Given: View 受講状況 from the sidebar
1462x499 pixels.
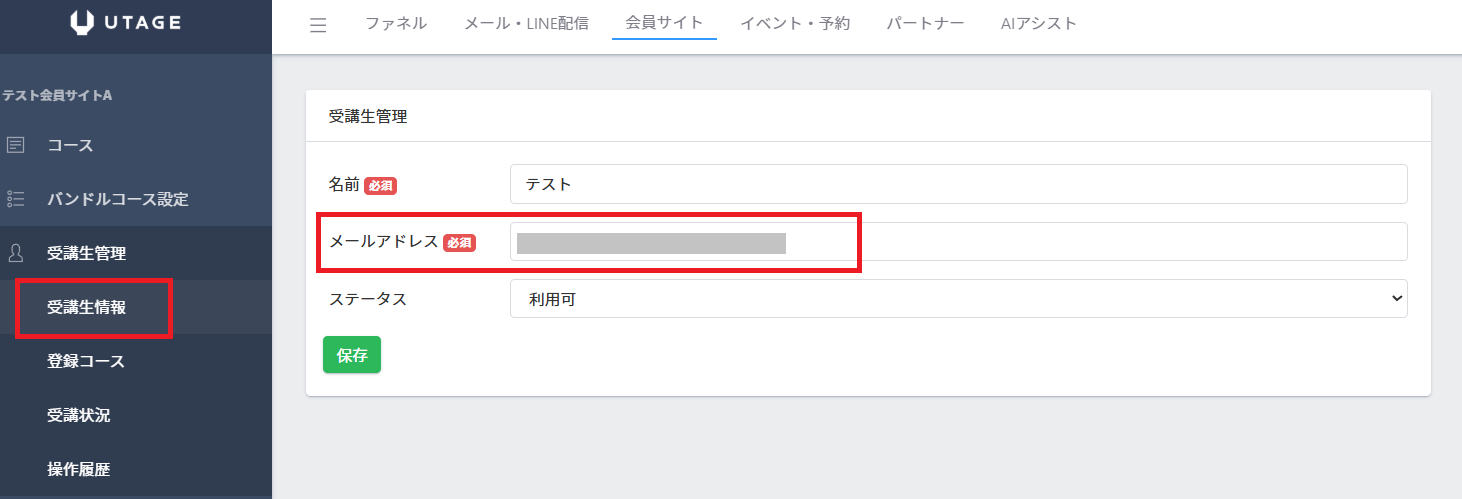Looking at the screenshot, I should pyautogui.click(x=78, y=415).
